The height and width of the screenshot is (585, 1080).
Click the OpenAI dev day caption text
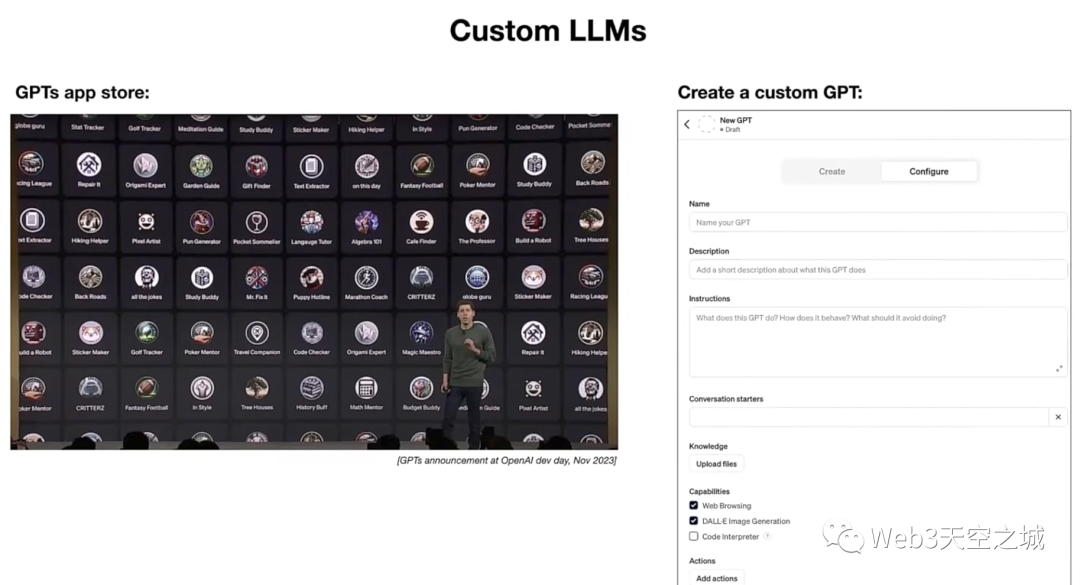pyautogui.click(x=506, y=460)
